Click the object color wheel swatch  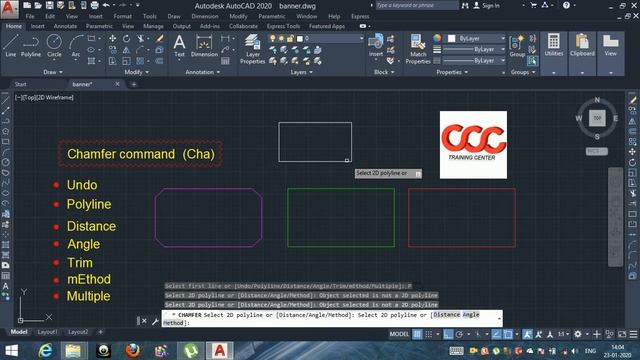437,38
